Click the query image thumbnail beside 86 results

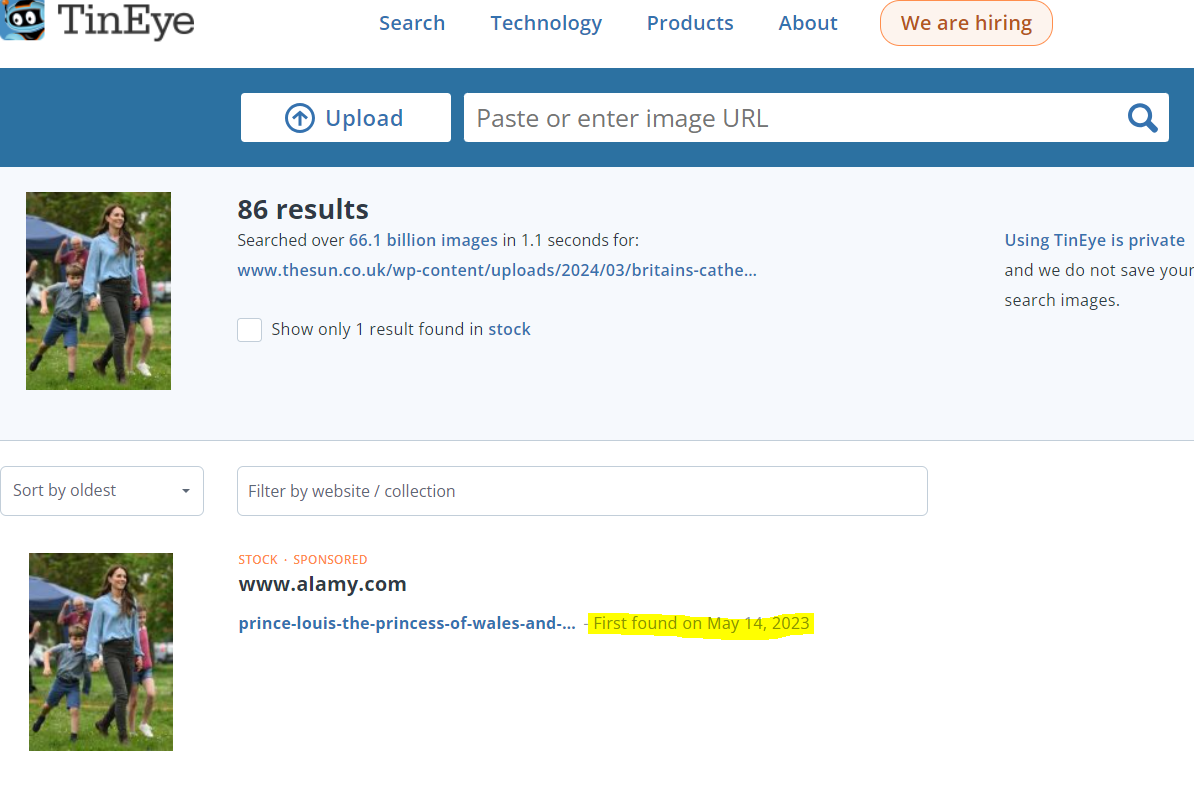click(98, 291)
